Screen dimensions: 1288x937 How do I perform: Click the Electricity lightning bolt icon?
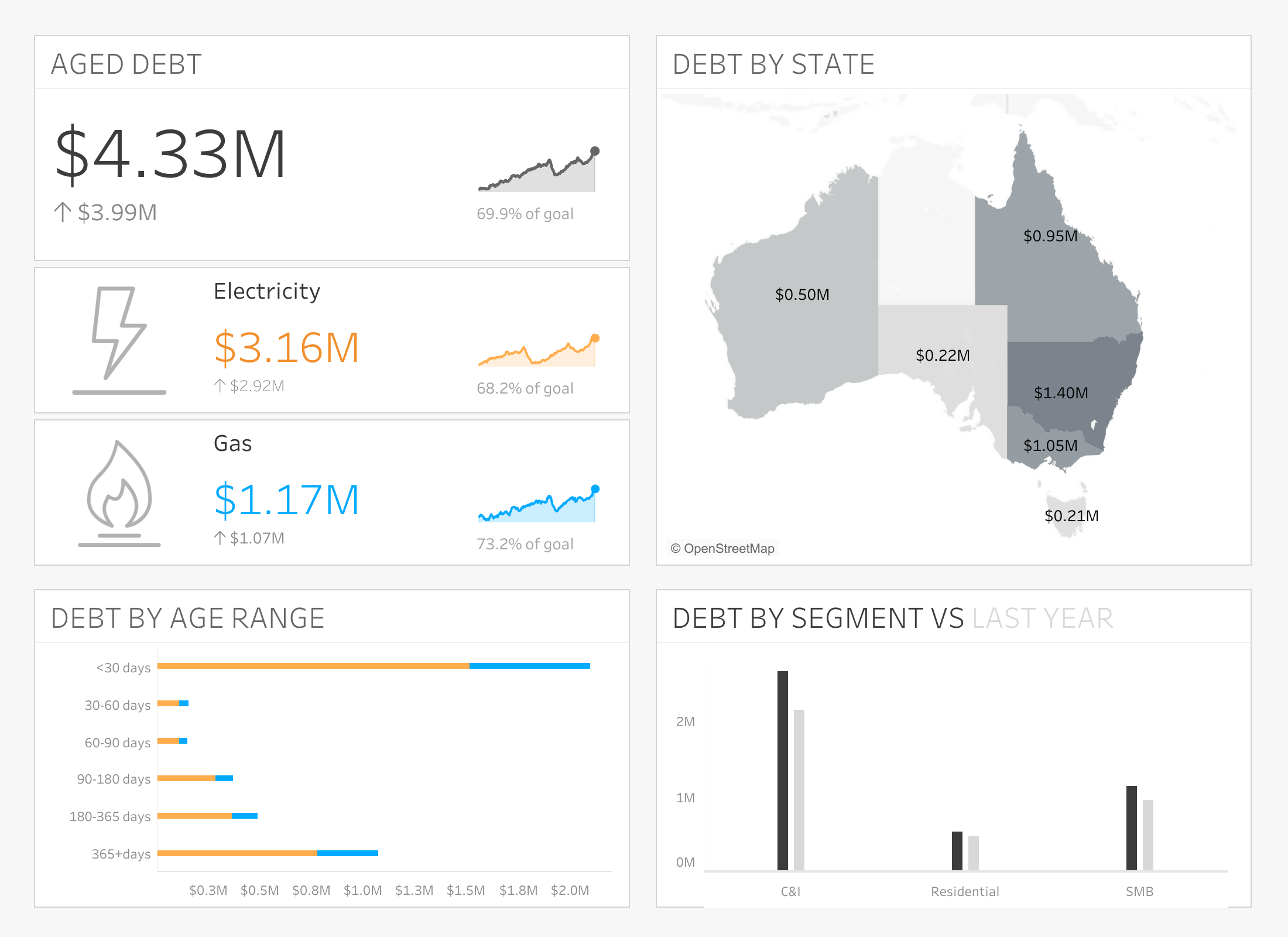(x=119, y=340)
